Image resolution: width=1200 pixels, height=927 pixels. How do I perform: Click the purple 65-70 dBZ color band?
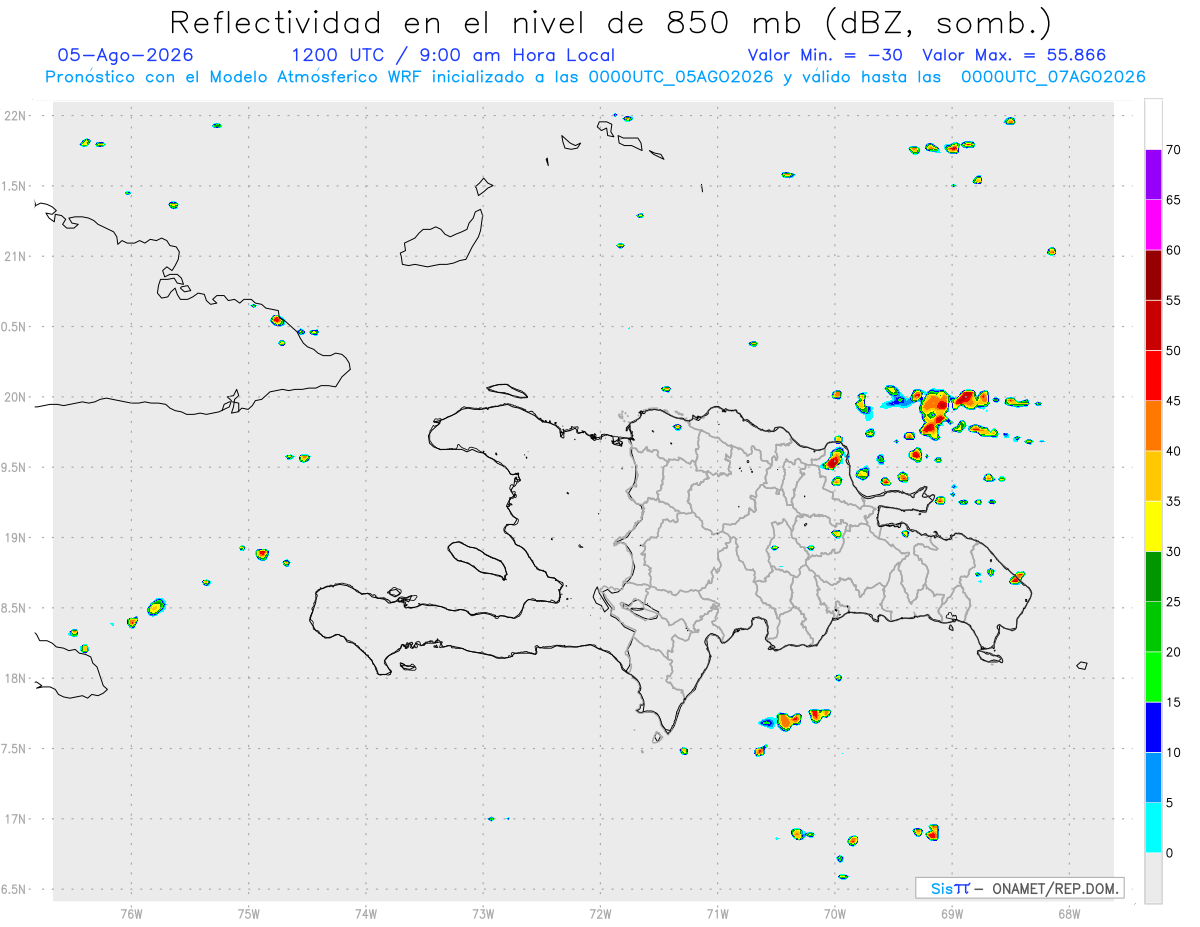click(x=1153, y=175)
